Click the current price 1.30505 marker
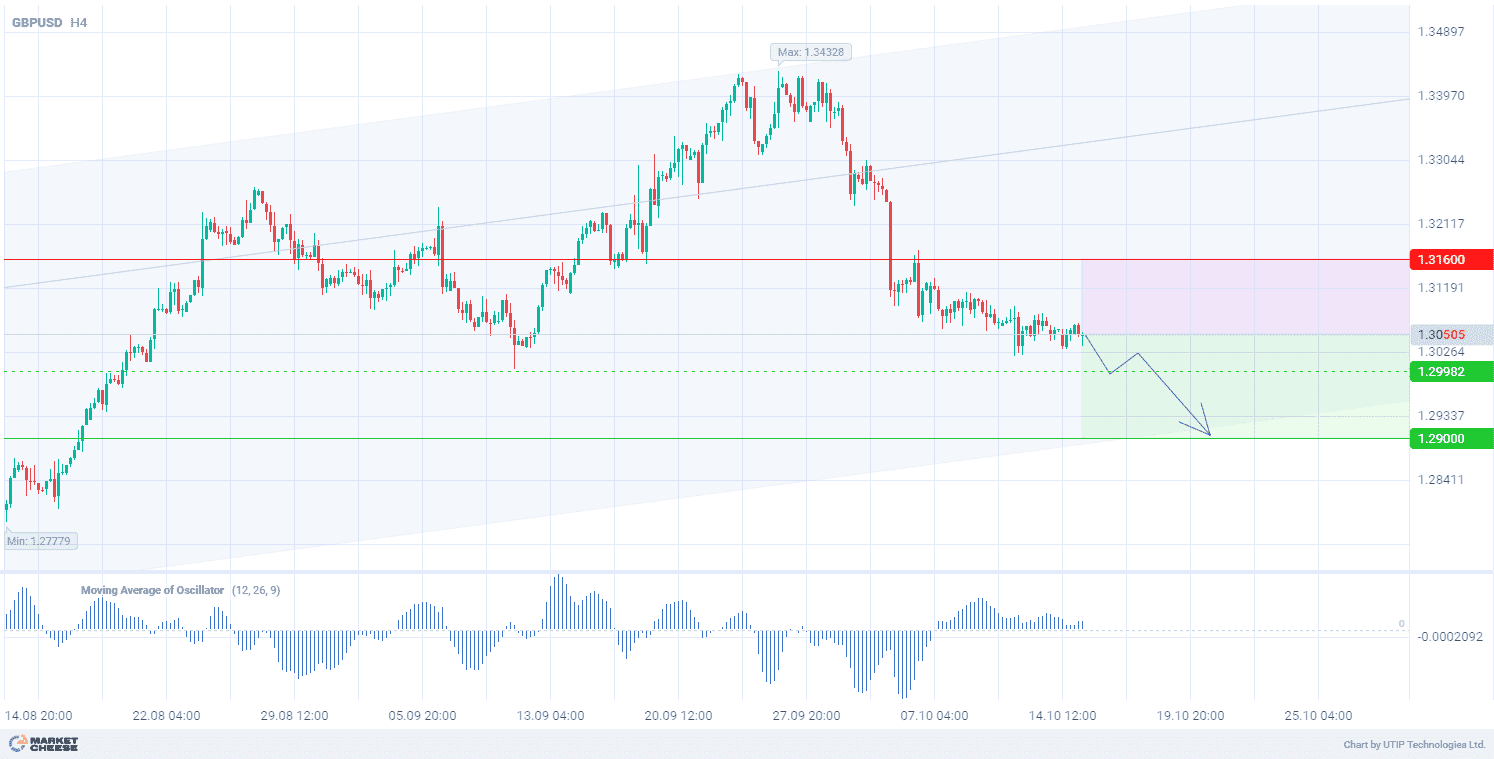This screenshot has width=1494, height=759. point(1450,335)
